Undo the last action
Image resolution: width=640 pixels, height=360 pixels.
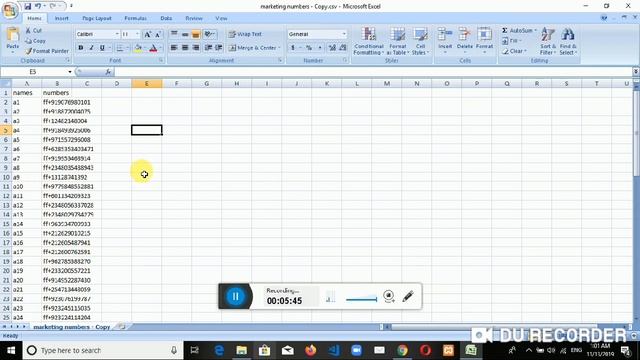[x=38, y=6]
